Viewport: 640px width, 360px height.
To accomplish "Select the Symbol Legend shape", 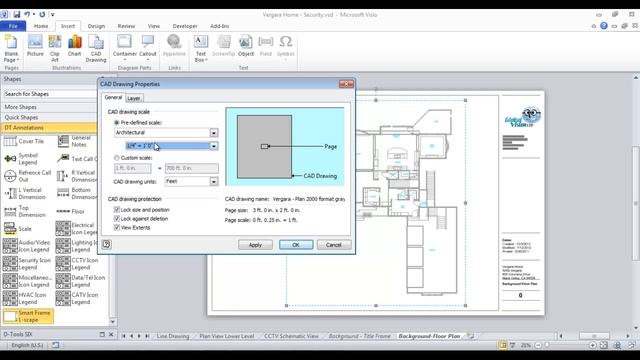I will point(21,159).
